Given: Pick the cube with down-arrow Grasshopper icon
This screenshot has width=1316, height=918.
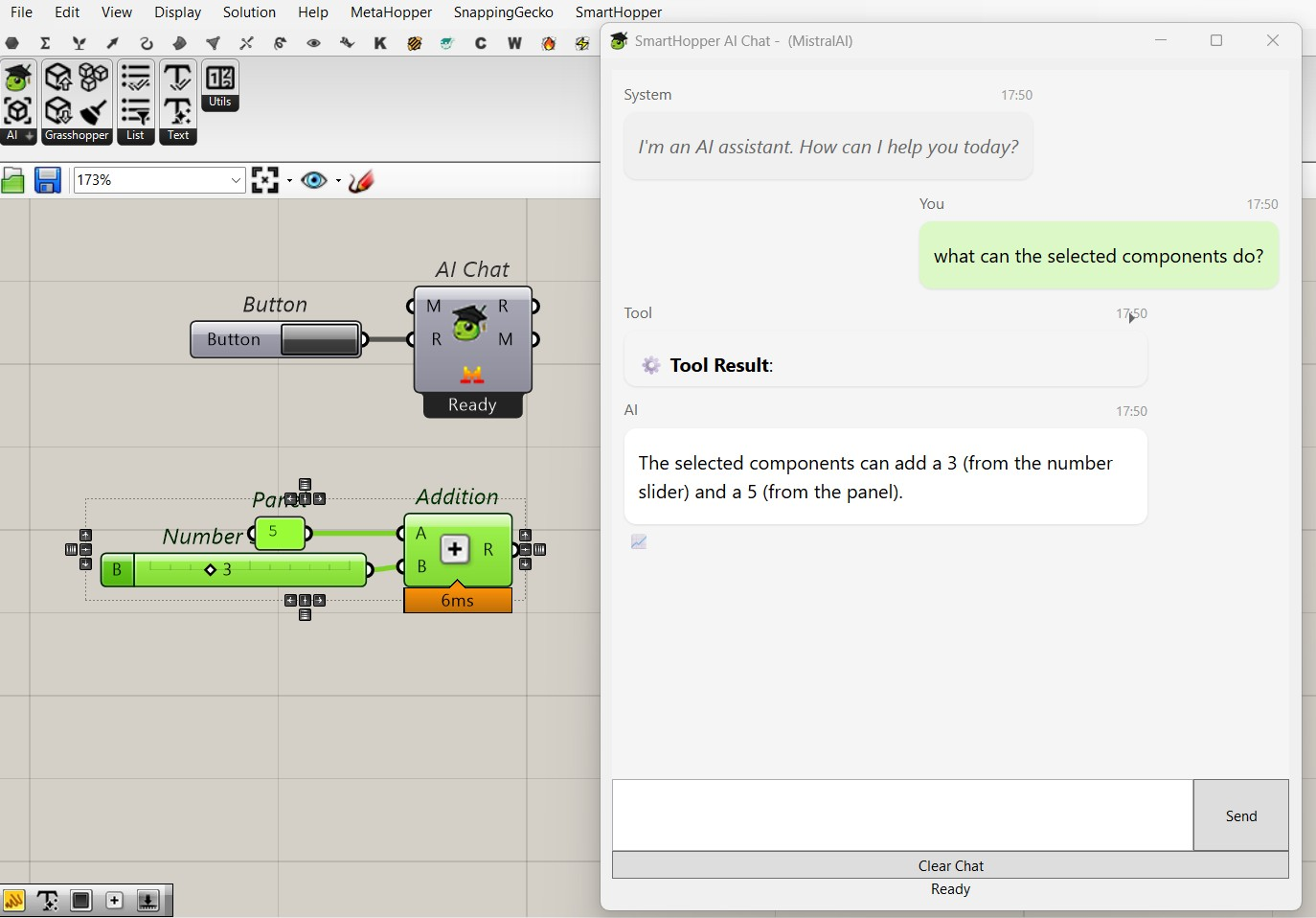Looking at the screenshot, I should [59, 111].
